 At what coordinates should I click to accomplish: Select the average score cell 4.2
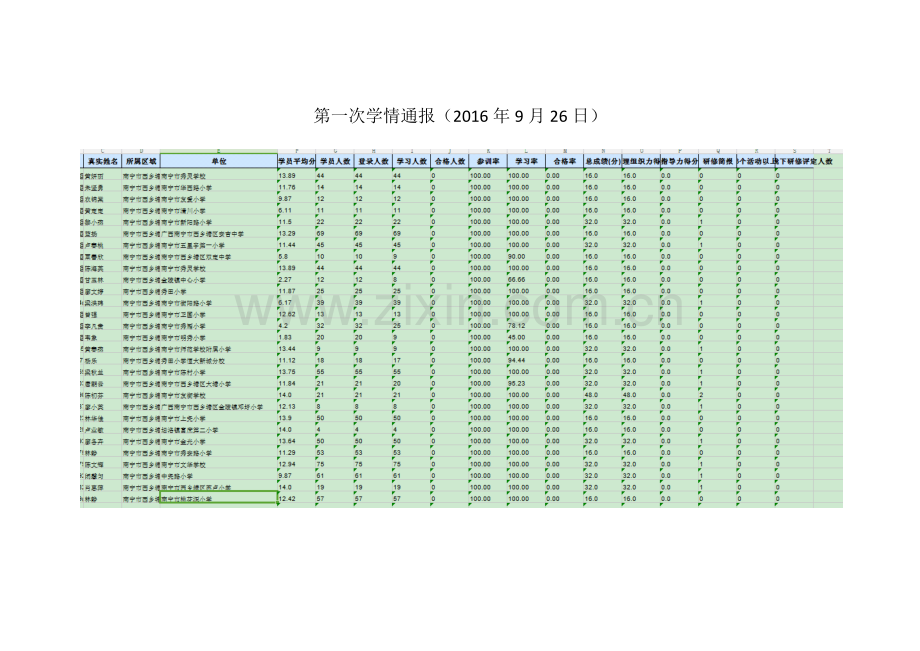(296, 326)
